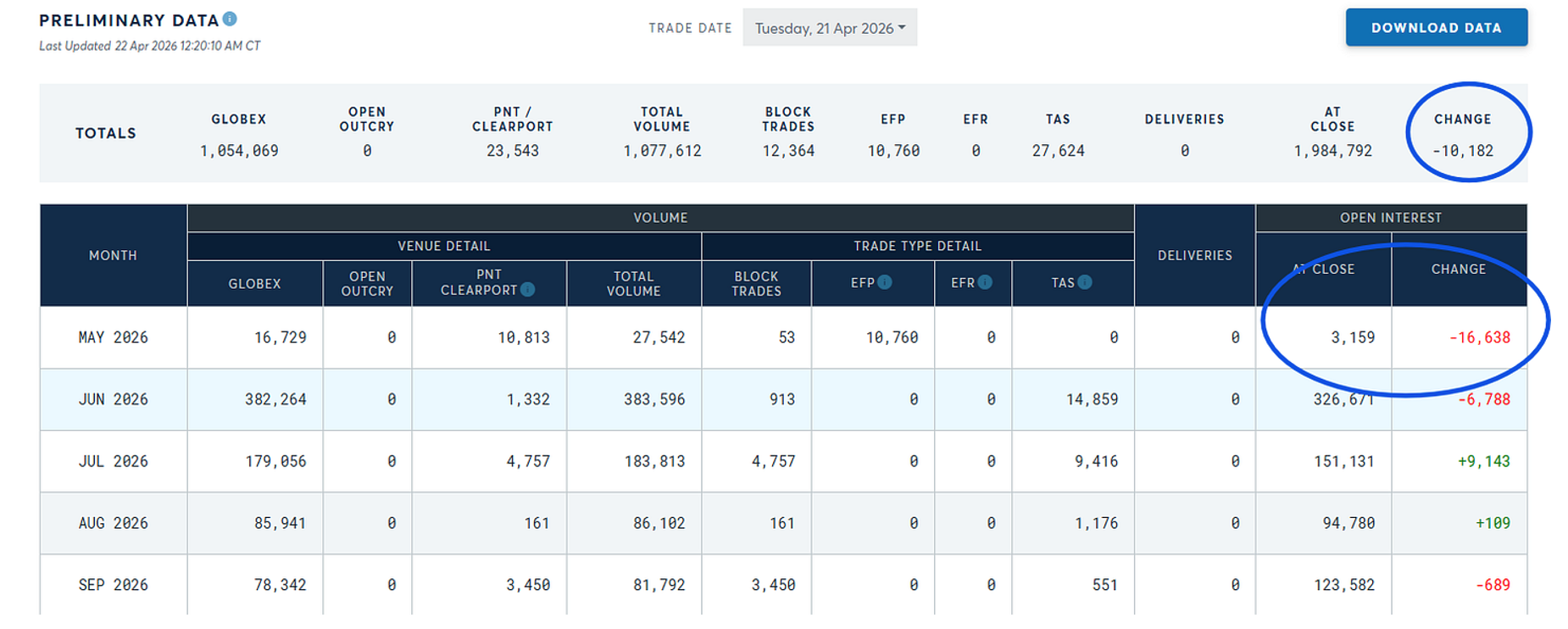Image resolution: width=1568 pixels, height=629 pixels.
Task: Select the JUL 2026 month row label
Action: (x=113, y=461)
